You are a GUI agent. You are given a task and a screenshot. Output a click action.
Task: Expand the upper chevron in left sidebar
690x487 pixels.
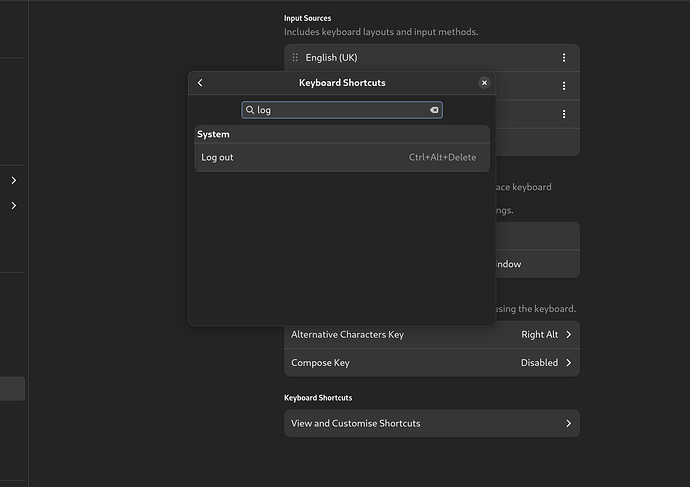[14, 181]
